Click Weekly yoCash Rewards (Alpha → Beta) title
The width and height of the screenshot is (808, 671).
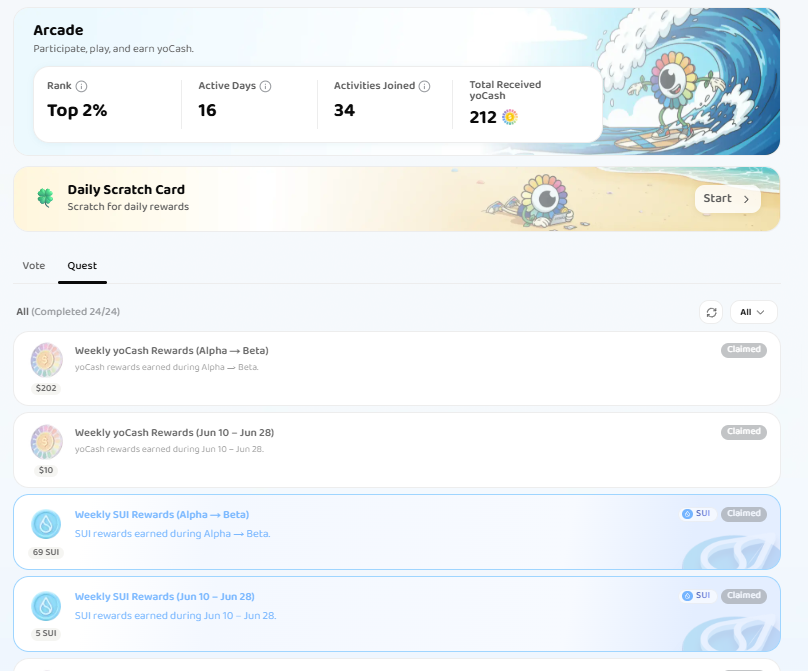[172, 351]
